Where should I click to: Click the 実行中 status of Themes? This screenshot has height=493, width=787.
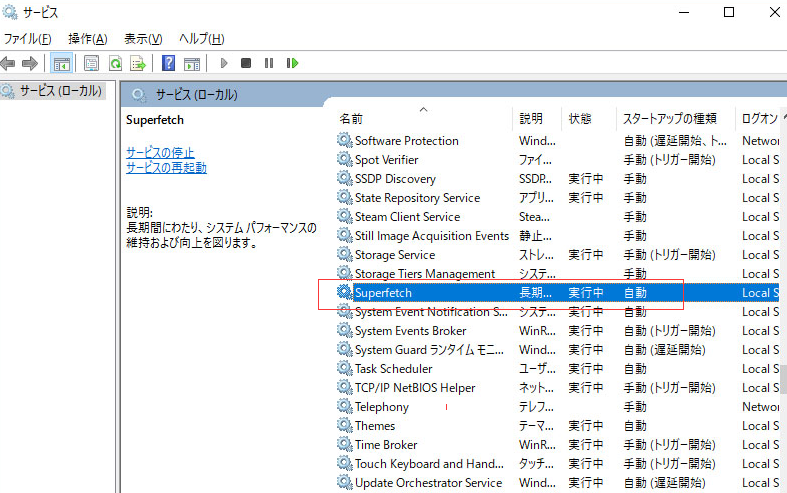[x=586, y=425]
